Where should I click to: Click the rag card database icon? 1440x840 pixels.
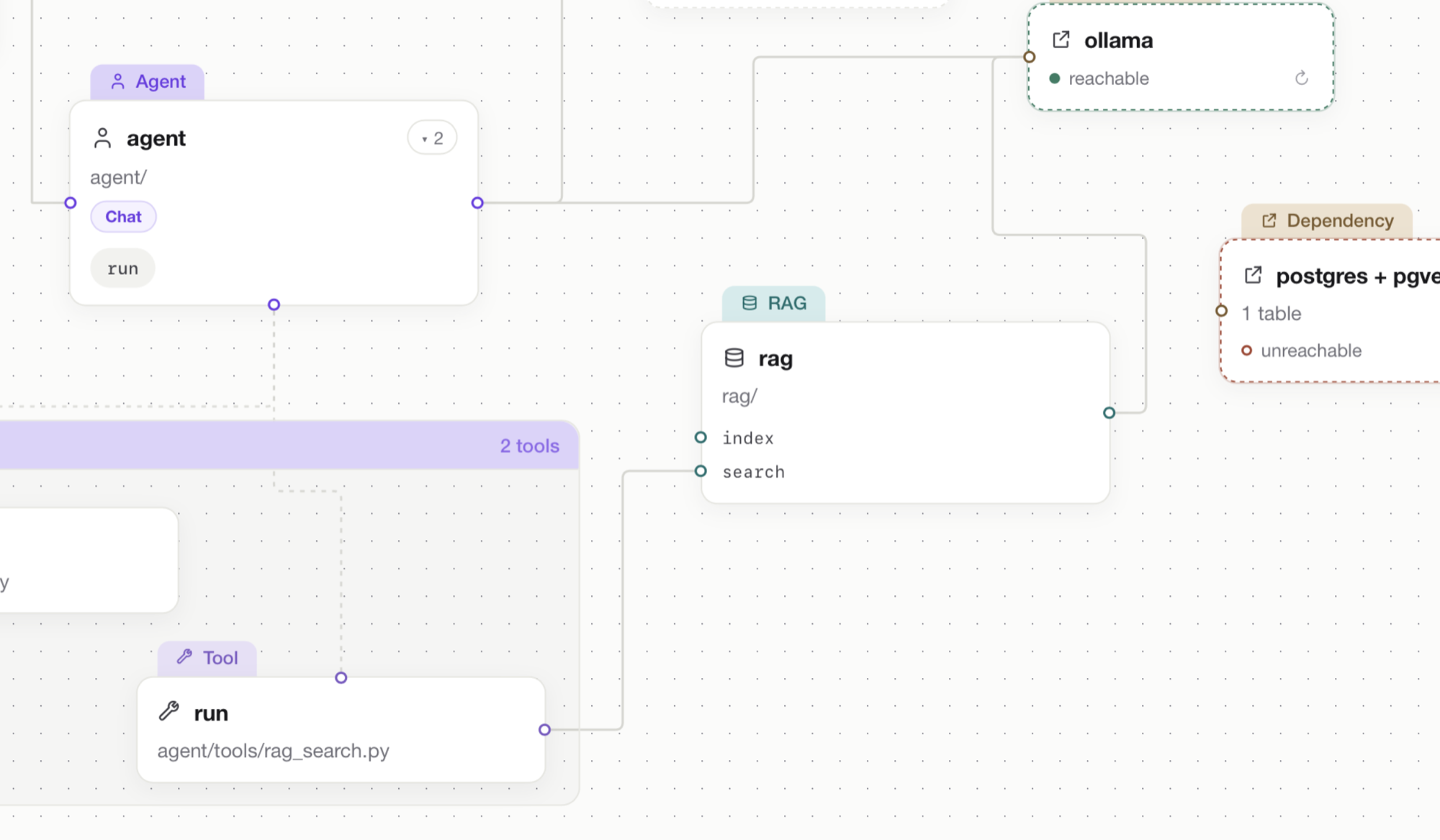pos(734,358)
